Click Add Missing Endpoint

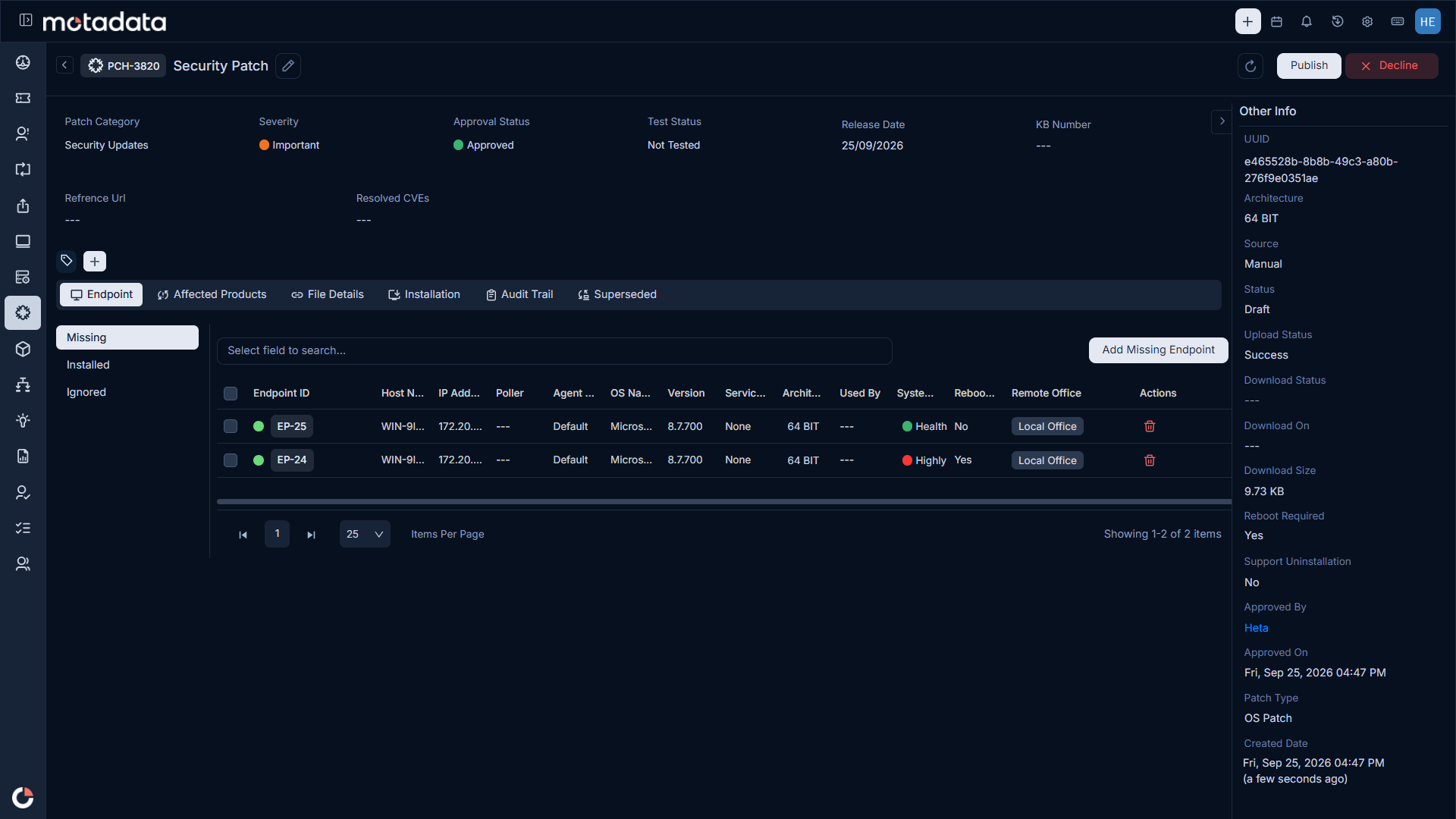(1158, 350)
